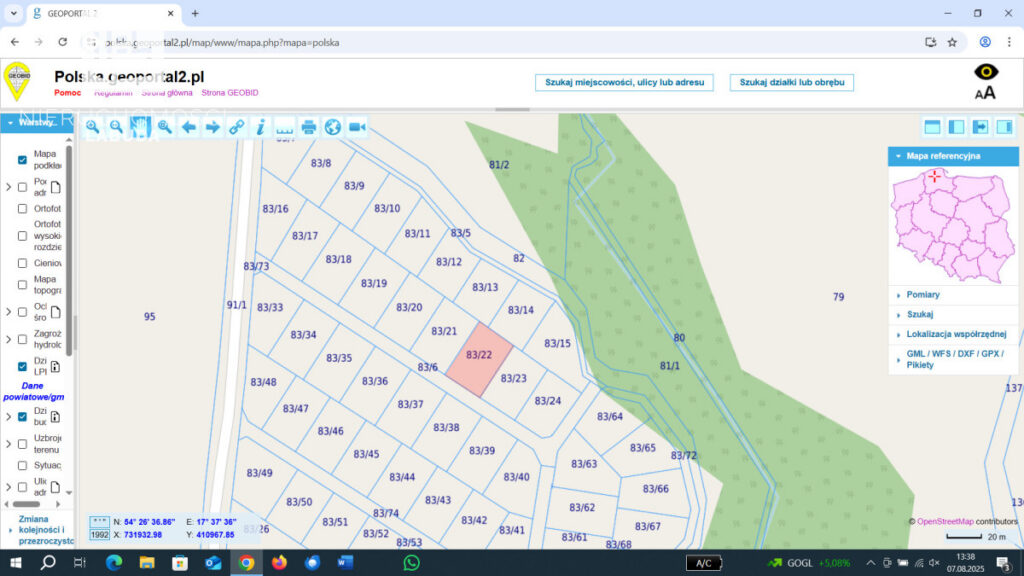Click the info 'i' tool icon
Viewport: 1024px width, 576px height.
coord(260,127)
